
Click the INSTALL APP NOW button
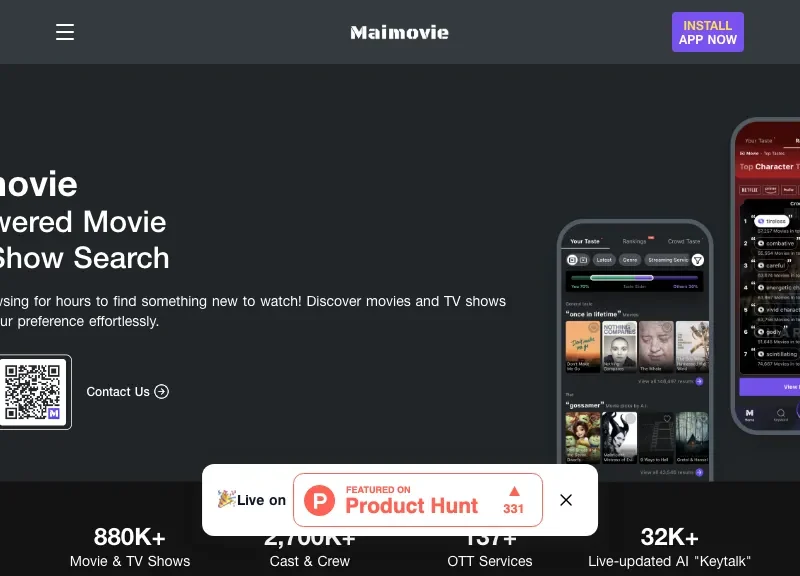707,31
